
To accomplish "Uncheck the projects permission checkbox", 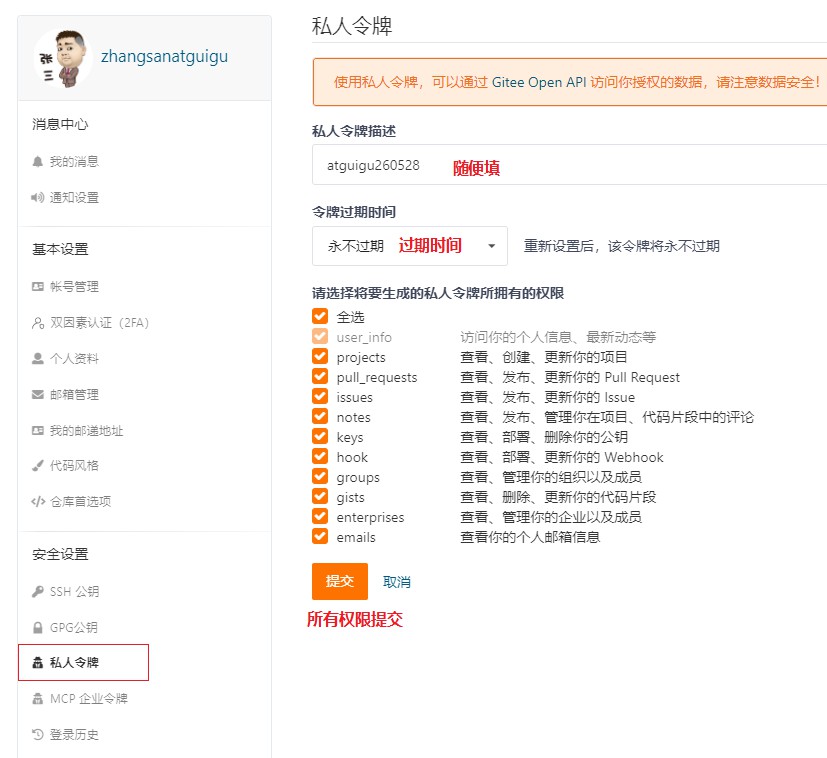I will click(320, 356).
